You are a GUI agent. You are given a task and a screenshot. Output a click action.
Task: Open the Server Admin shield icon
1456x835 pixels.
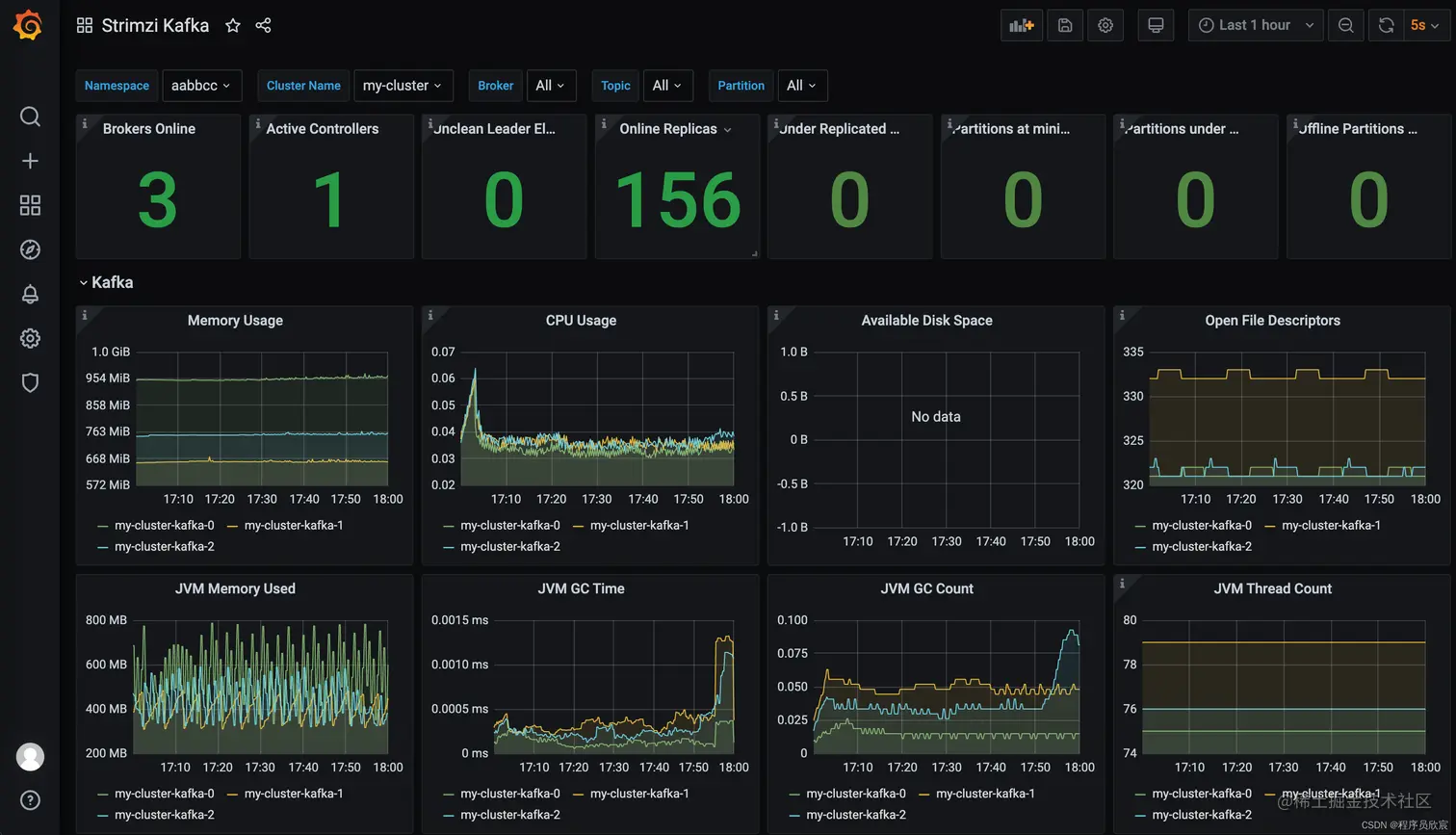[x=30, y=382]
